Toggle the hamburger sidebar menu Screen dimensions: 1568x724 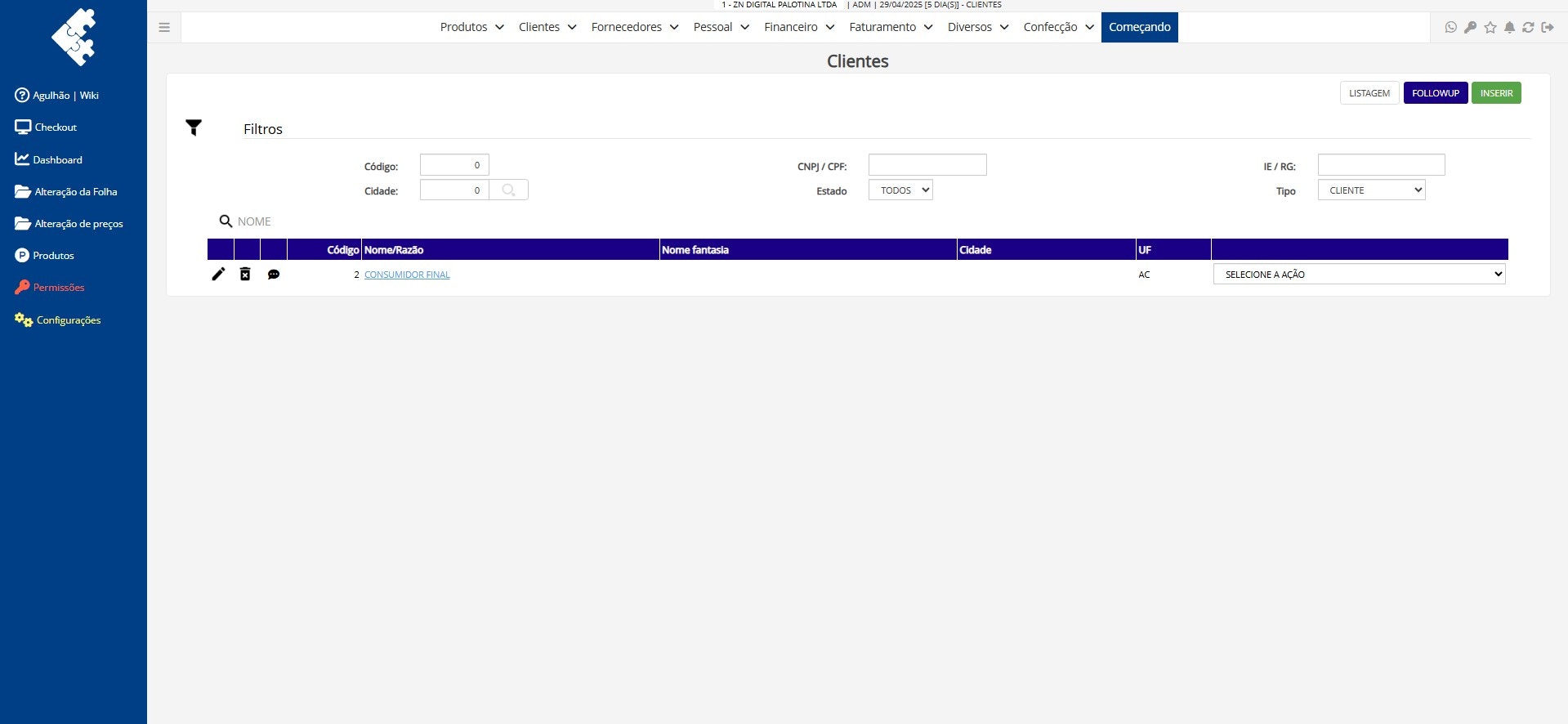click(x=164, y=27)
